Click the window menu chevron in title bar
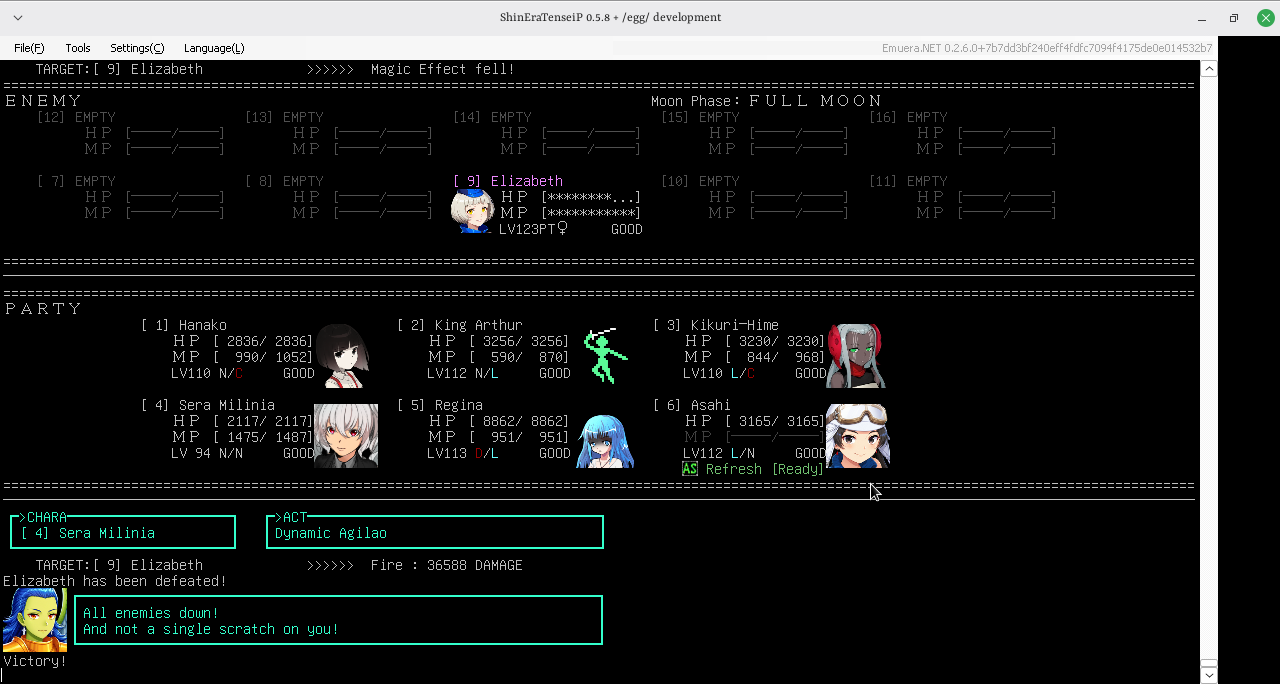The width and height of the screenshot is (1280, 684). click(18, 17)
